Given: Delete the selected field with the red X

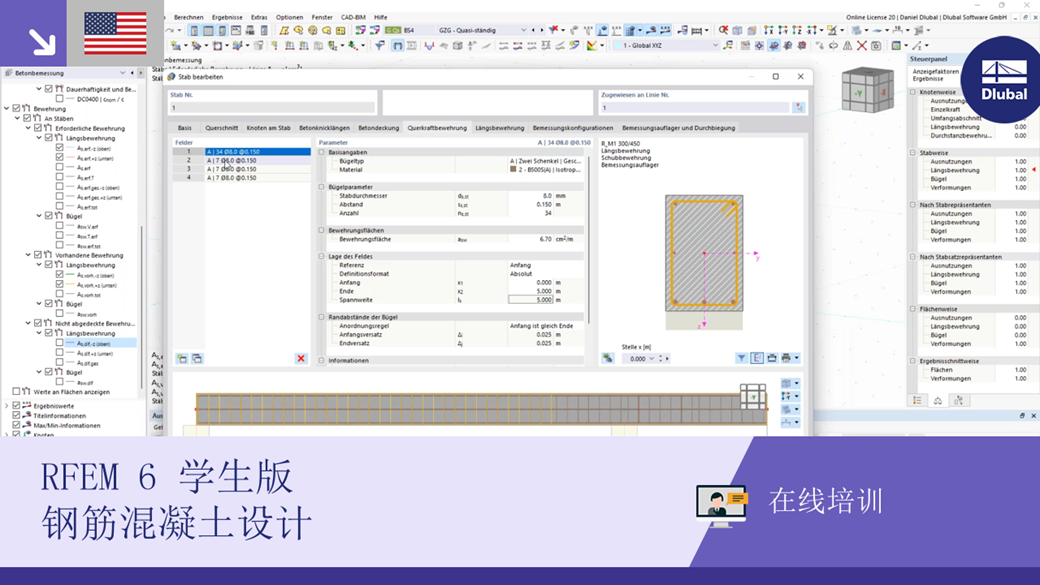Looking at the screenshot, I should pos(301,358).
